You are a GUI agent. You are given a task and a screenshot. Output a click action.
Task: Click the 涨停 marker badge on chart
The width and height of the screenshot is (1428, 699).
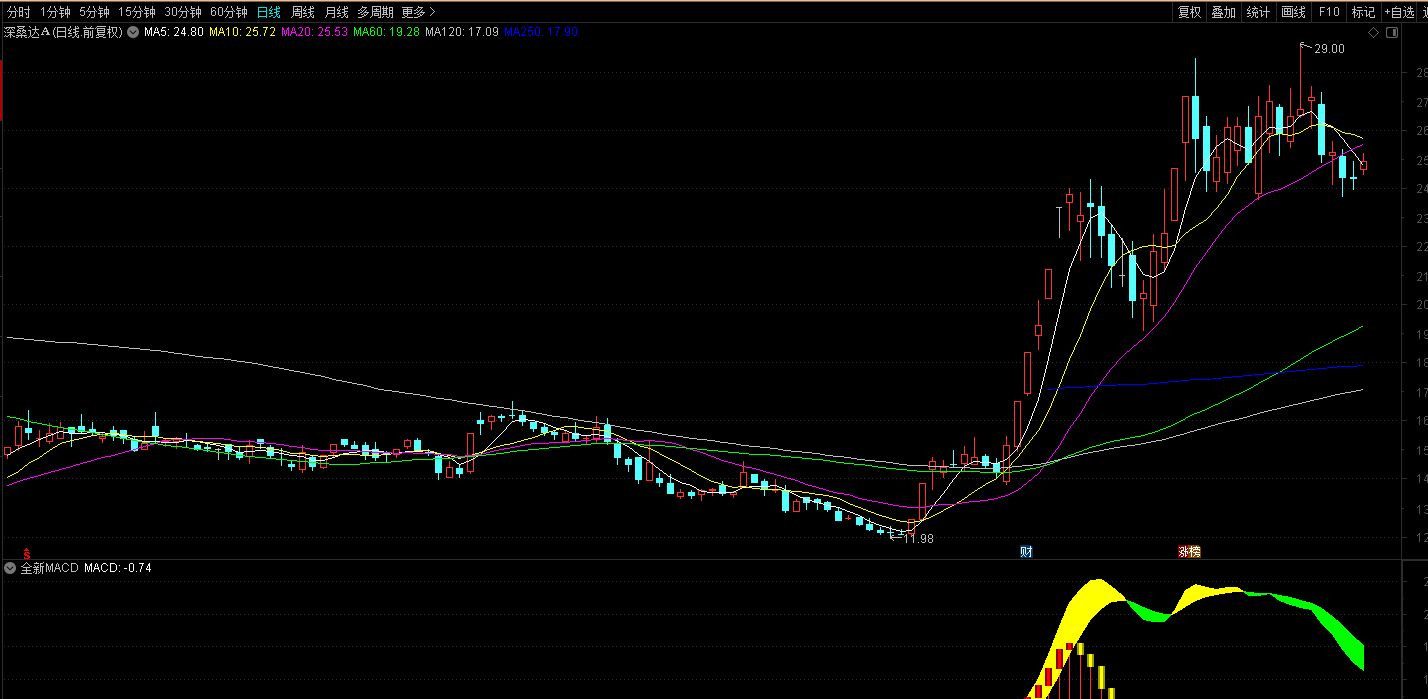pyautogui.click(x=1189, y=551)
